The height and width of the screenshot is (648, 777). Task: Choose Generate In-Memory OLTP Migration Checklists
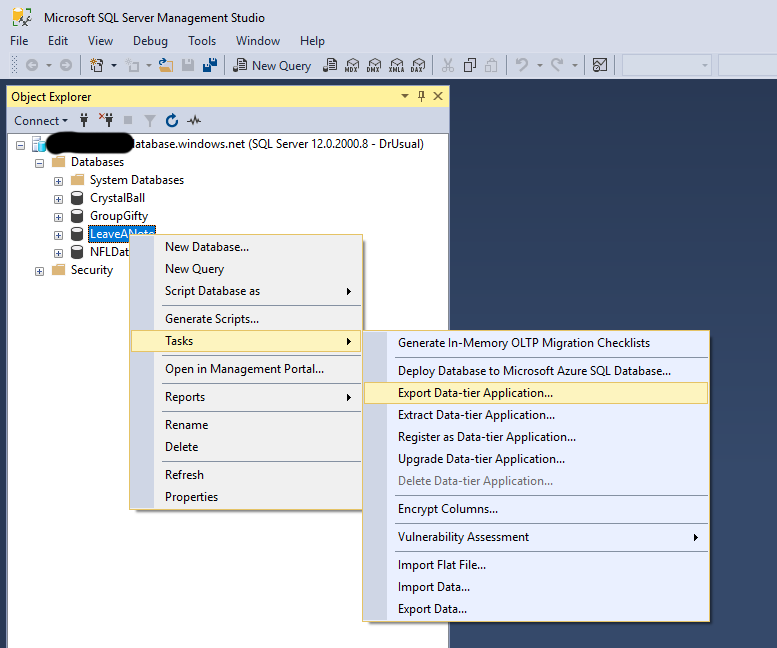(x=536, y=343)
